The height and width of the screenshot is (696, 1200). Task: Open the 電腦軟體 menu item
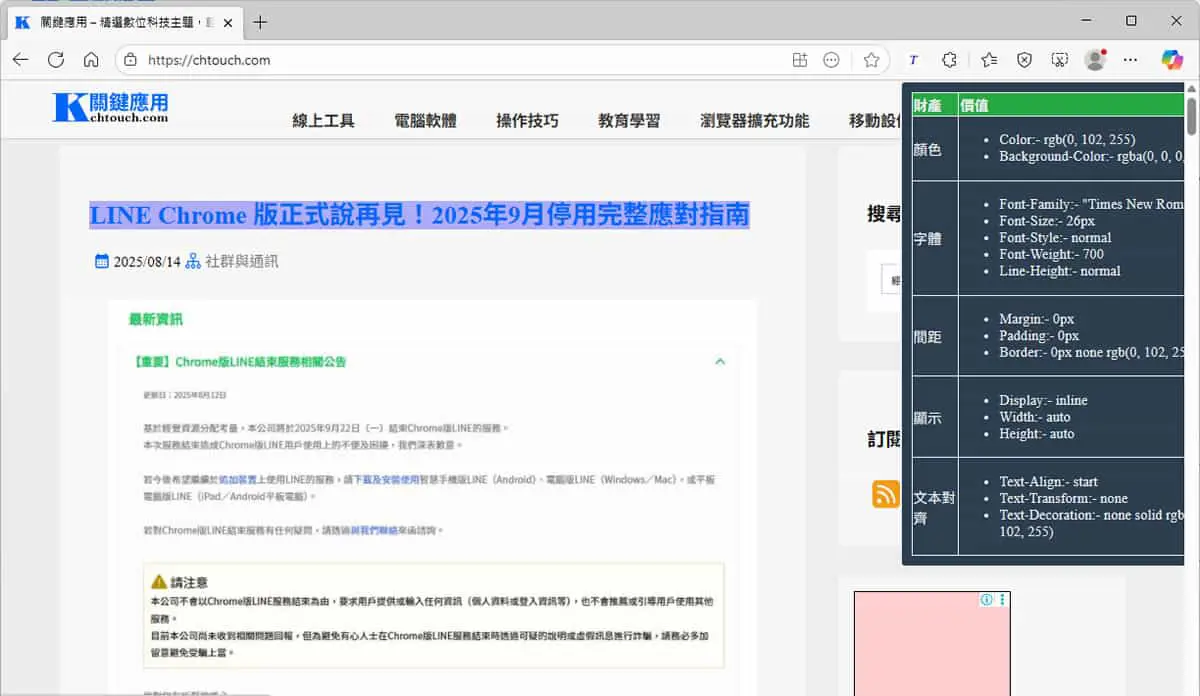pyautogui.click(x=425, y=121)
